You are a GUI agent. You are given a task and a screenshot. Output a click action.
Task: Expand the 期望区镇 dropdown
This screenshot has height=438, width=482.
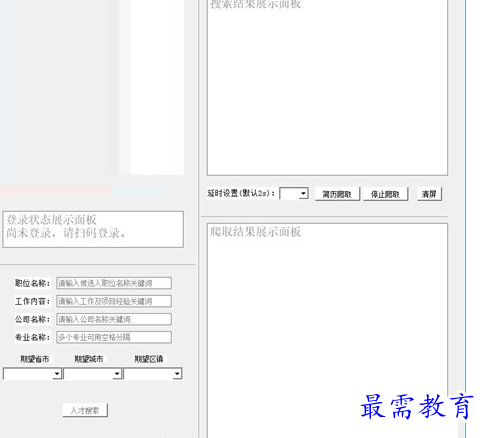click(153, 374)
